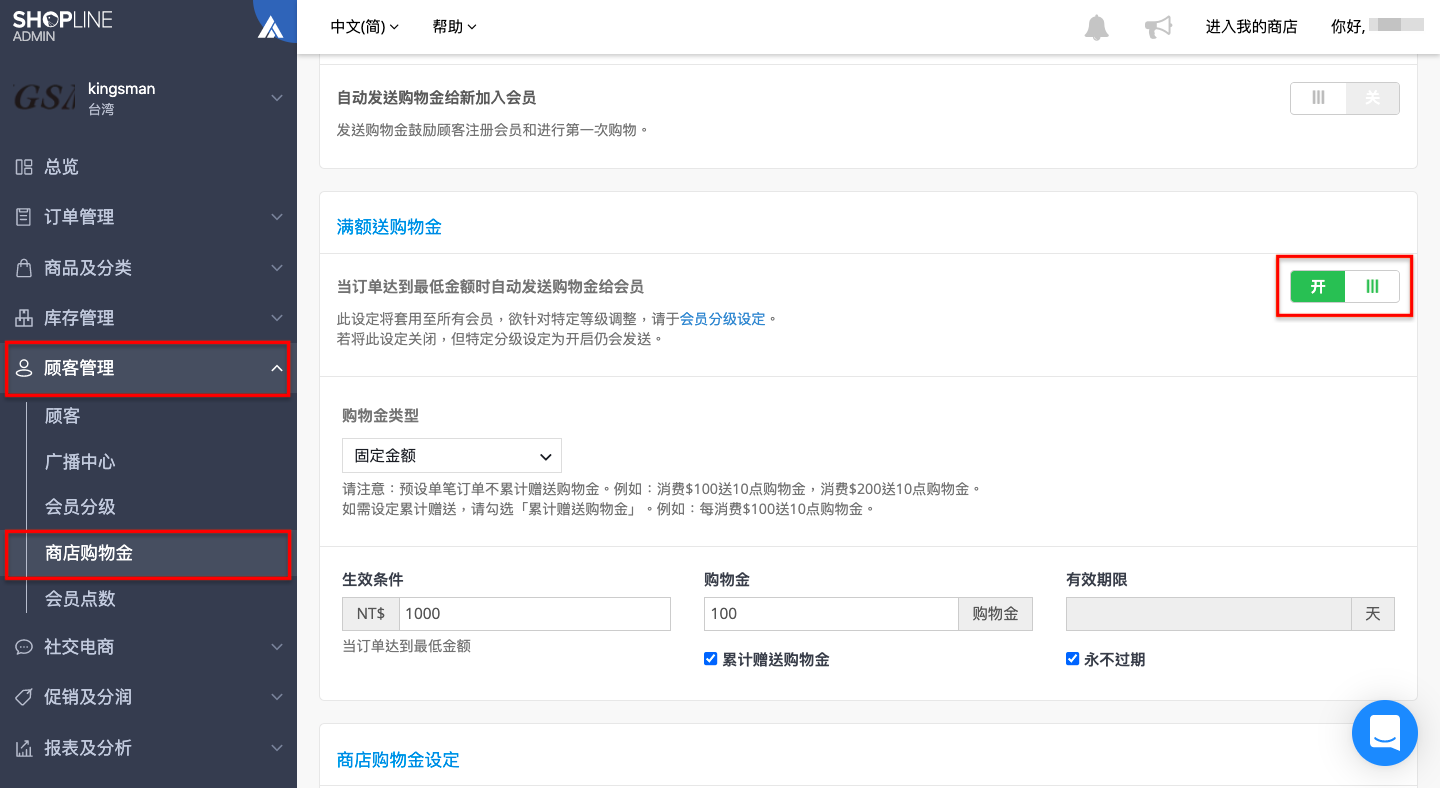Click the SHOPLINE Admin logo
The width and height of the screenshot is (1440, 788).
coord(63,26)
